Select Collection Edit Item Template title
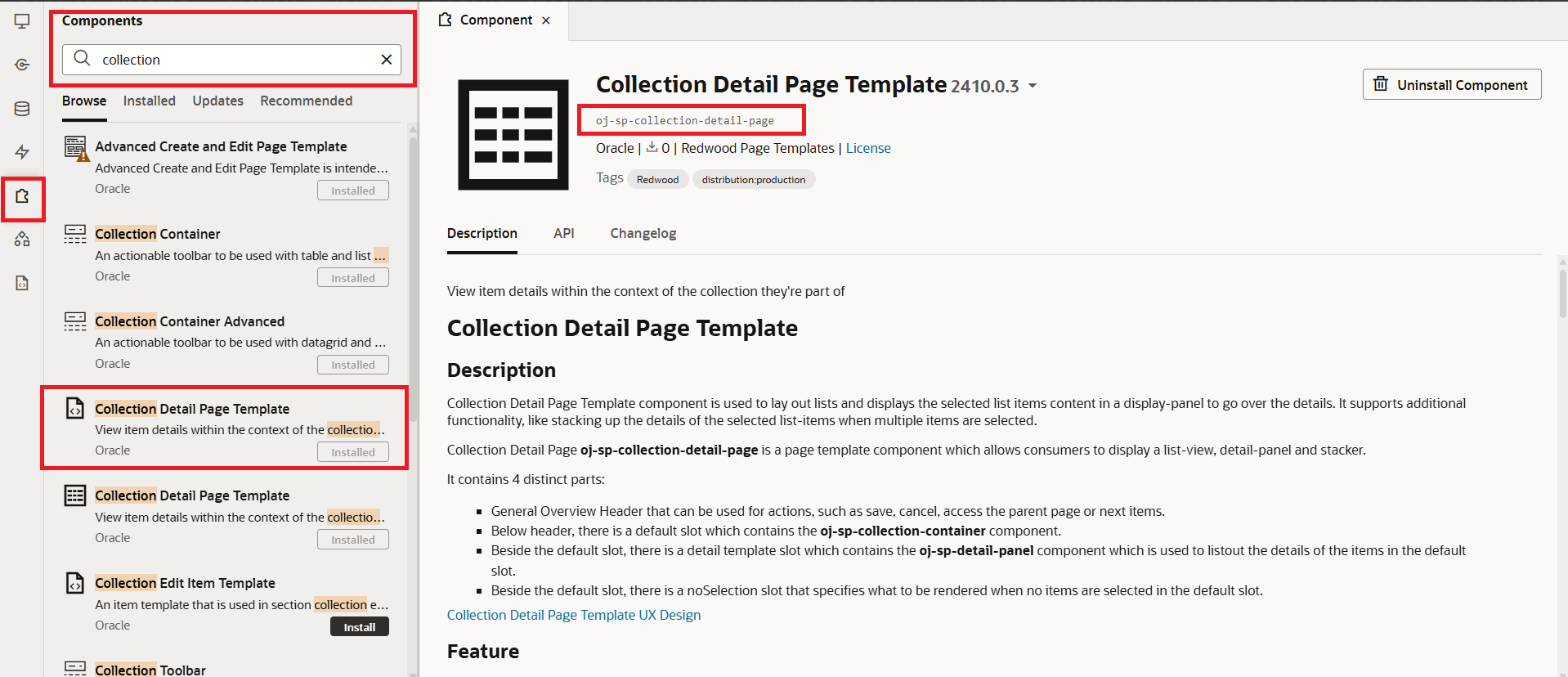This screenshot has height=677, width=1568. point(185,583)
